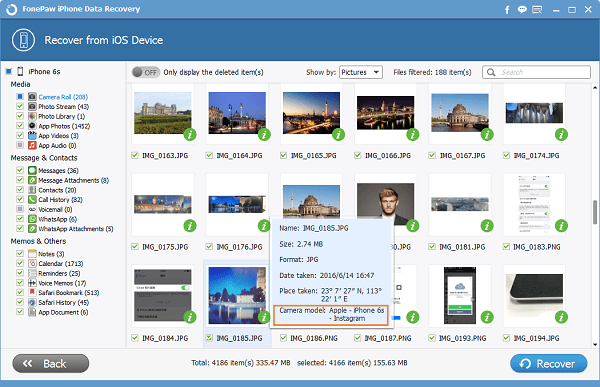The height and width of the screenshot is (387, 600).
Task: Select App Document (6) category
Action: point(63,312)
